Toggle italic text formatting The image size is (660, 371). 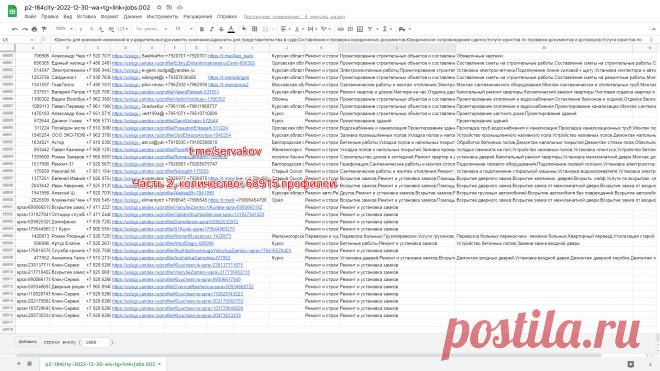211,29
